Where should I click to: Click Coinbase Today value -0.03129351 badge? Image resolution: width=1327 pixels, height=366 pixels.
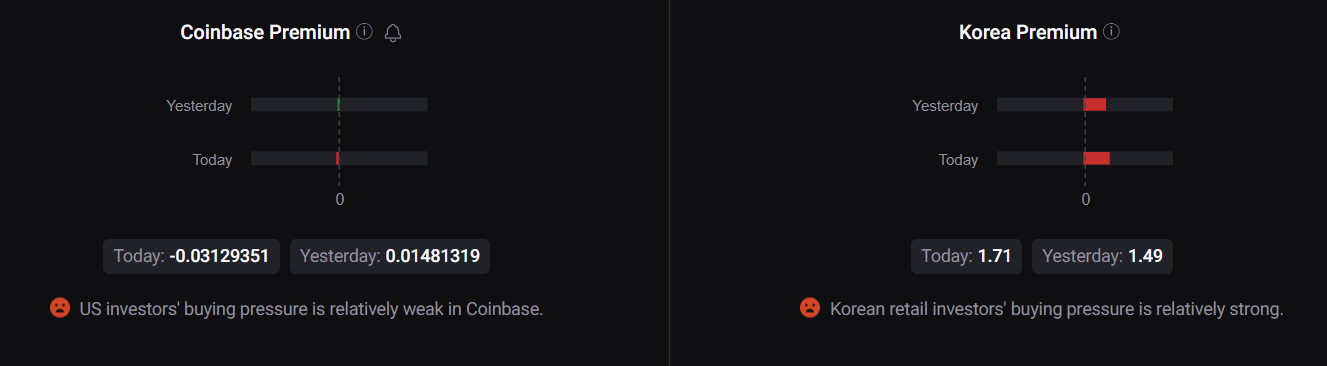pyautogui.click(x=192, y=256)
